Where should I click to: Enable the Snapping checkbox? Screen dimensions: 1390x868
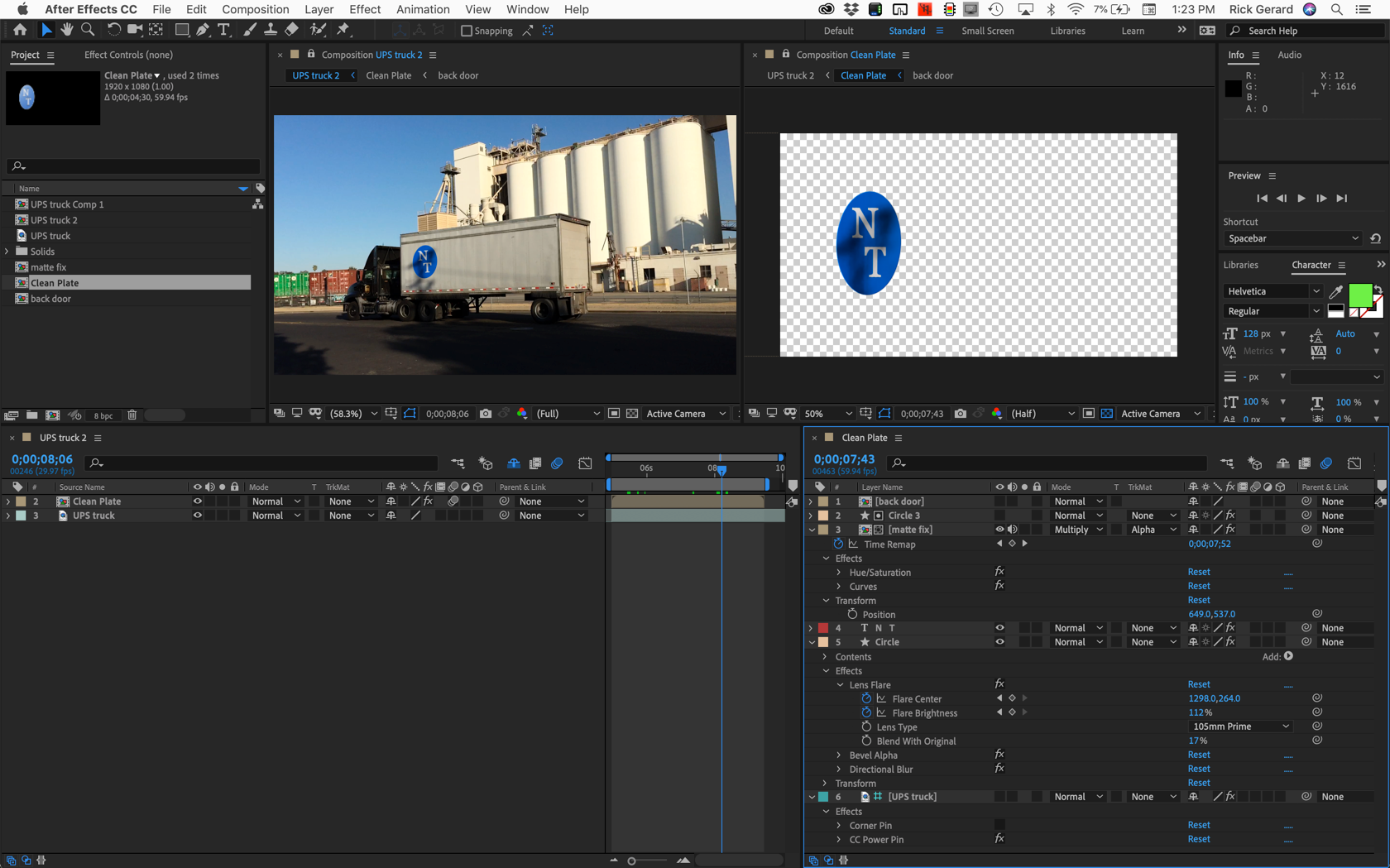(467, 31)
